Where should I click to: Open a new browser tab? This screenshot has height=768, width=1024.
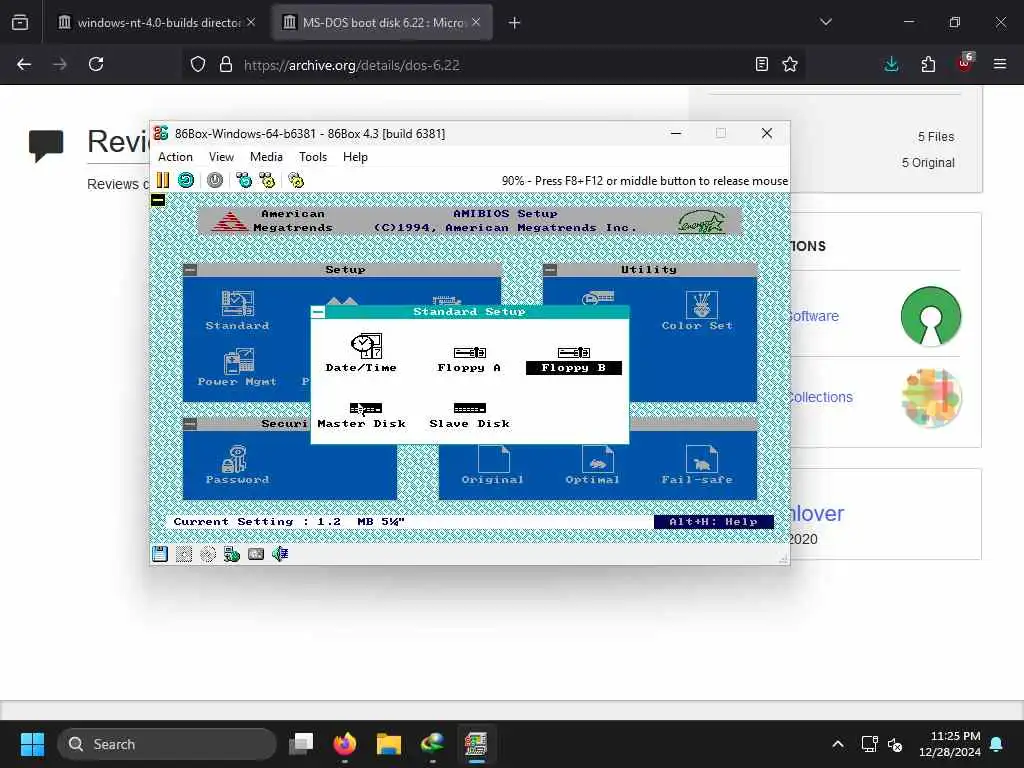pyautogui.click(x=515, y=23)
